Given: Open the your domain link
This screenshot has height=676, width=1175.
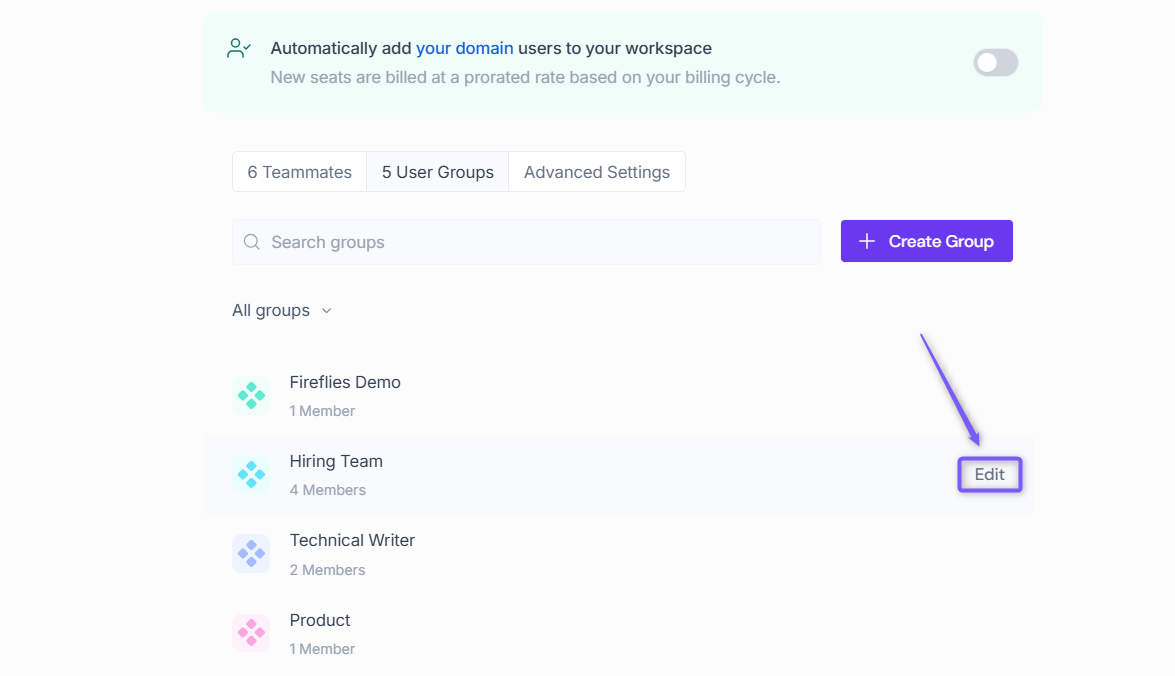Looking at the screenshot, I should tap(465, 48).
